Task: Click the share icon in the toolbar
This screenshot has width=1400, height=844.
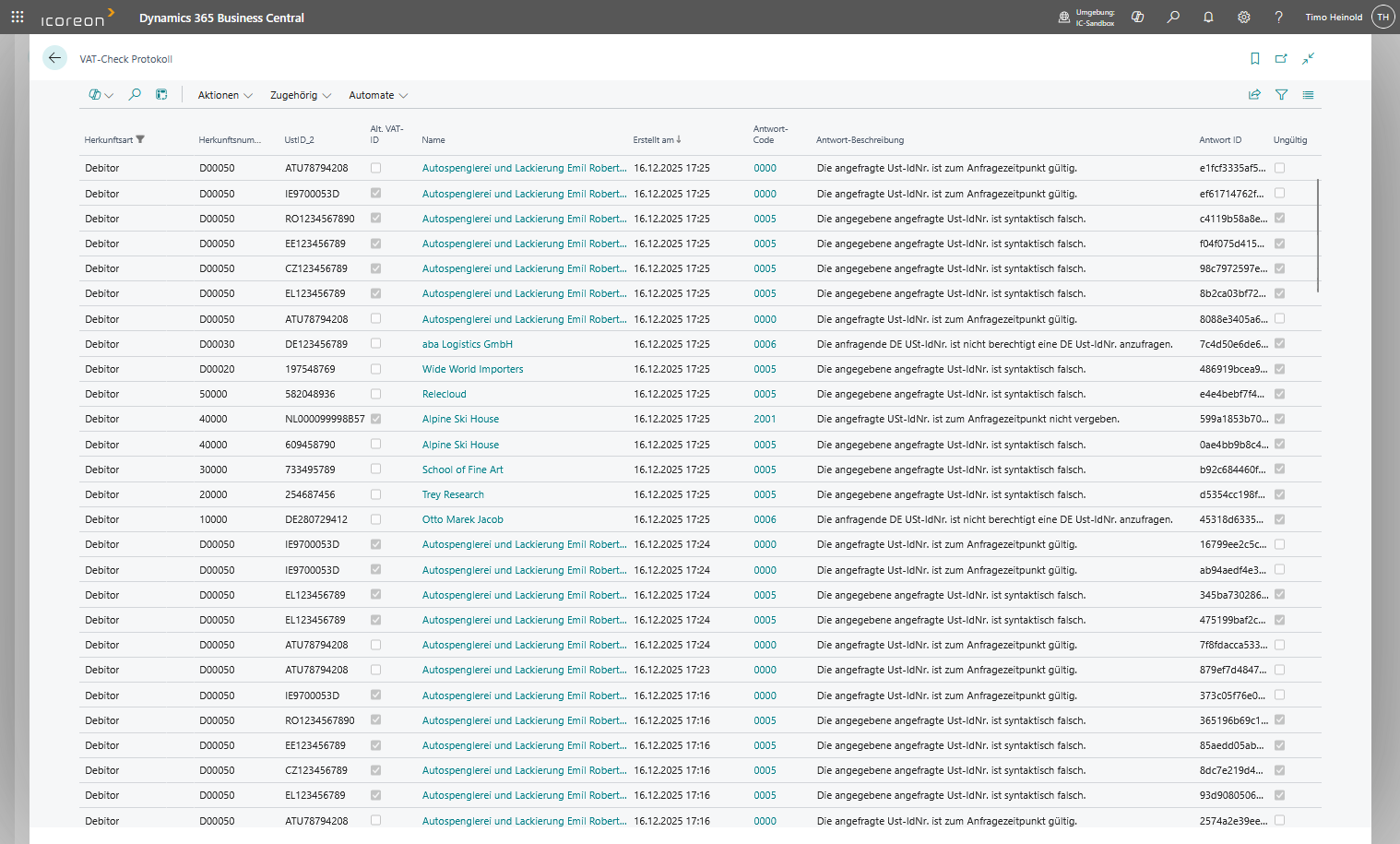Action: coord(1254,94)
